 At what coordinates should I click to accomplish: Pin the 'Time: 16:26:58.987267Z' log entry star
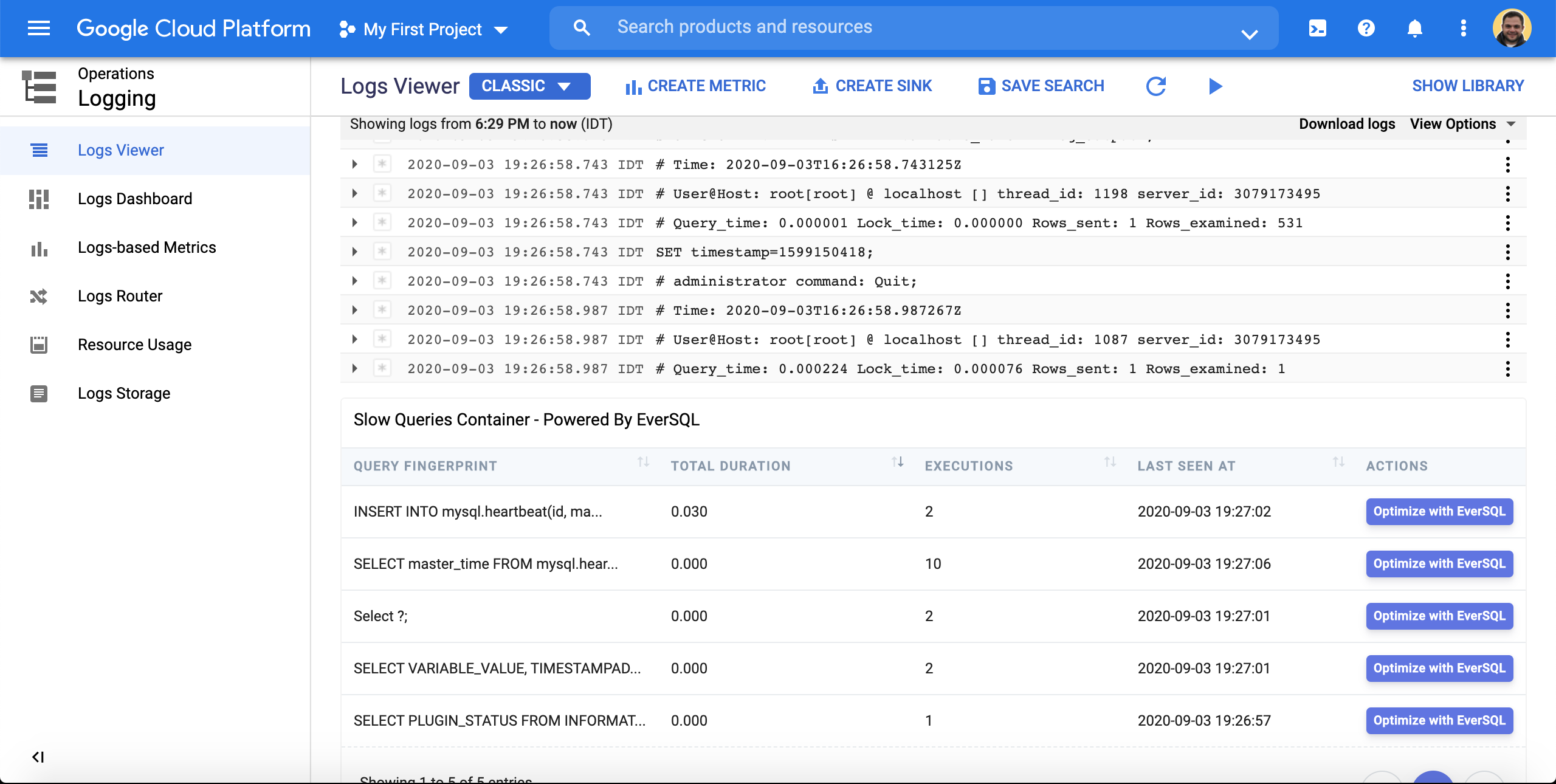382,310
